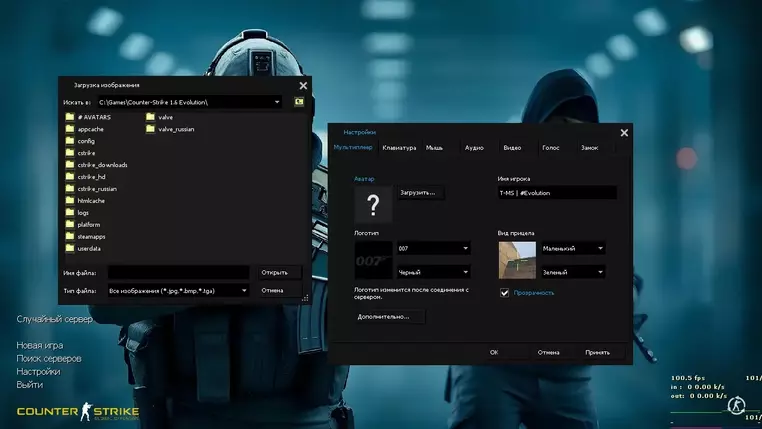
Task: Switch to the Клавиатура tab
Action: click(399, 148)
